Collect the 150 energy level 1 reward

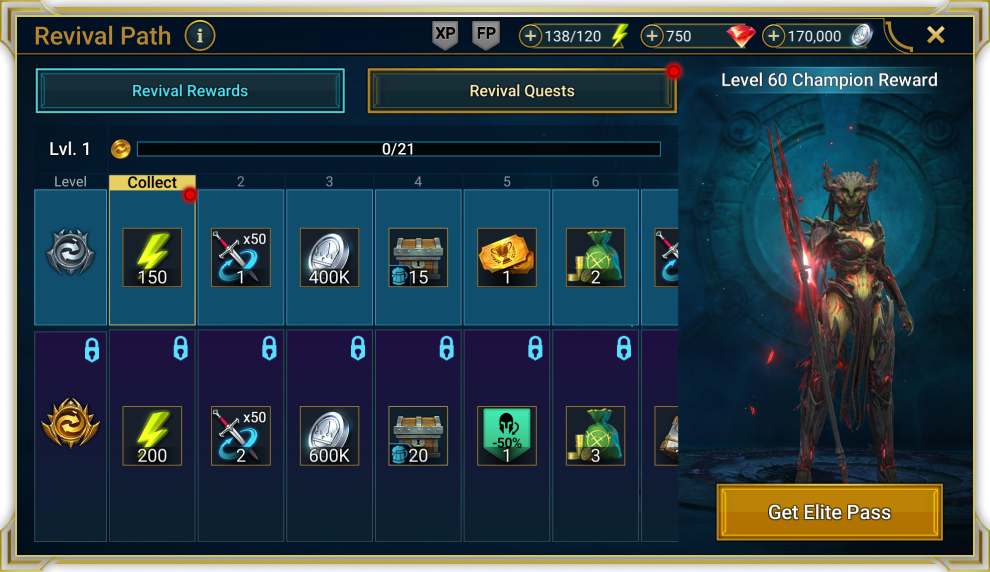[152, 258]
